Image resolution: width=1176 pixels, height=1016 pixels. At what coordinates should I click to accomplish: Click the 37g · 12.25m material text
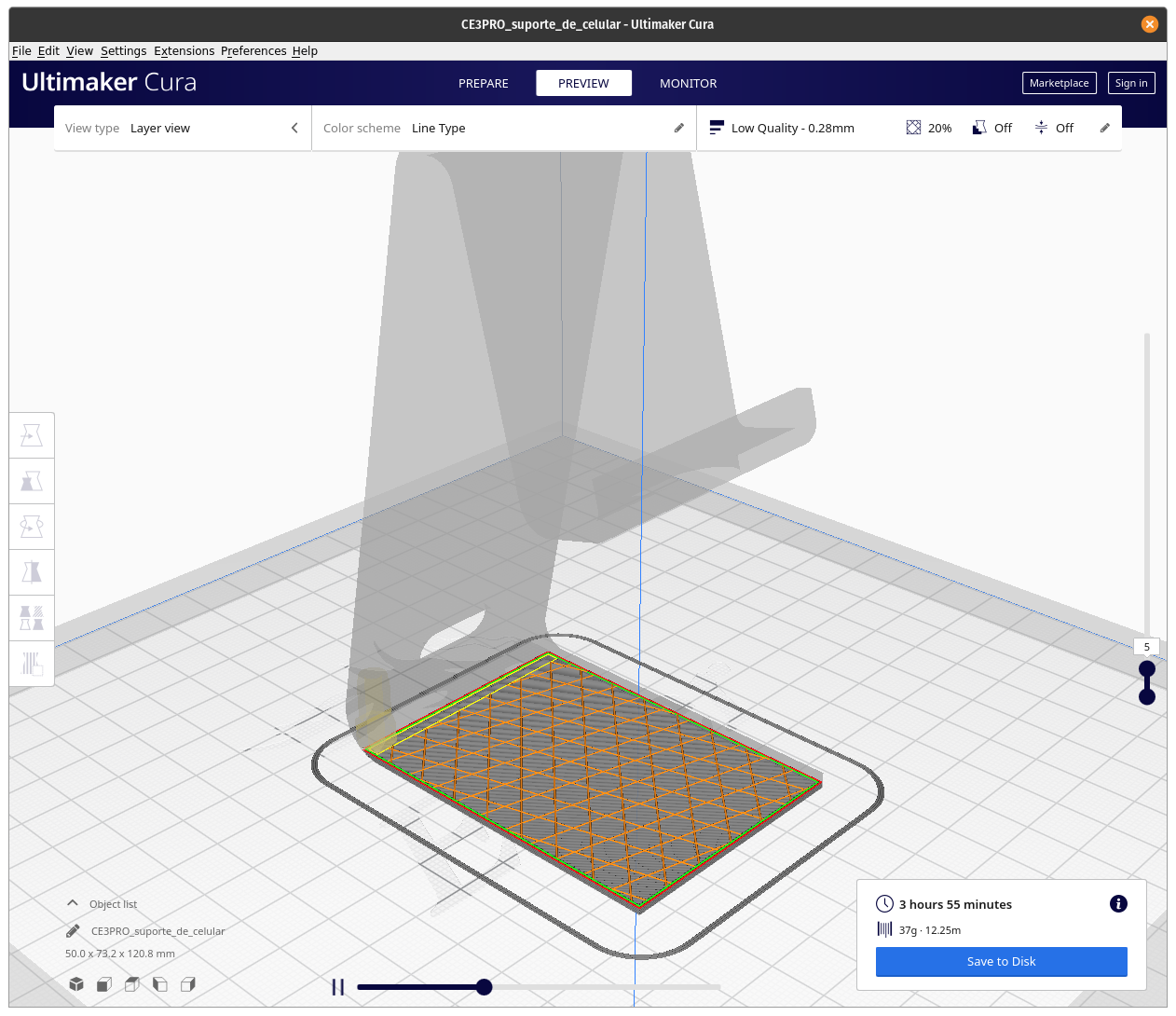click(930, 929)
